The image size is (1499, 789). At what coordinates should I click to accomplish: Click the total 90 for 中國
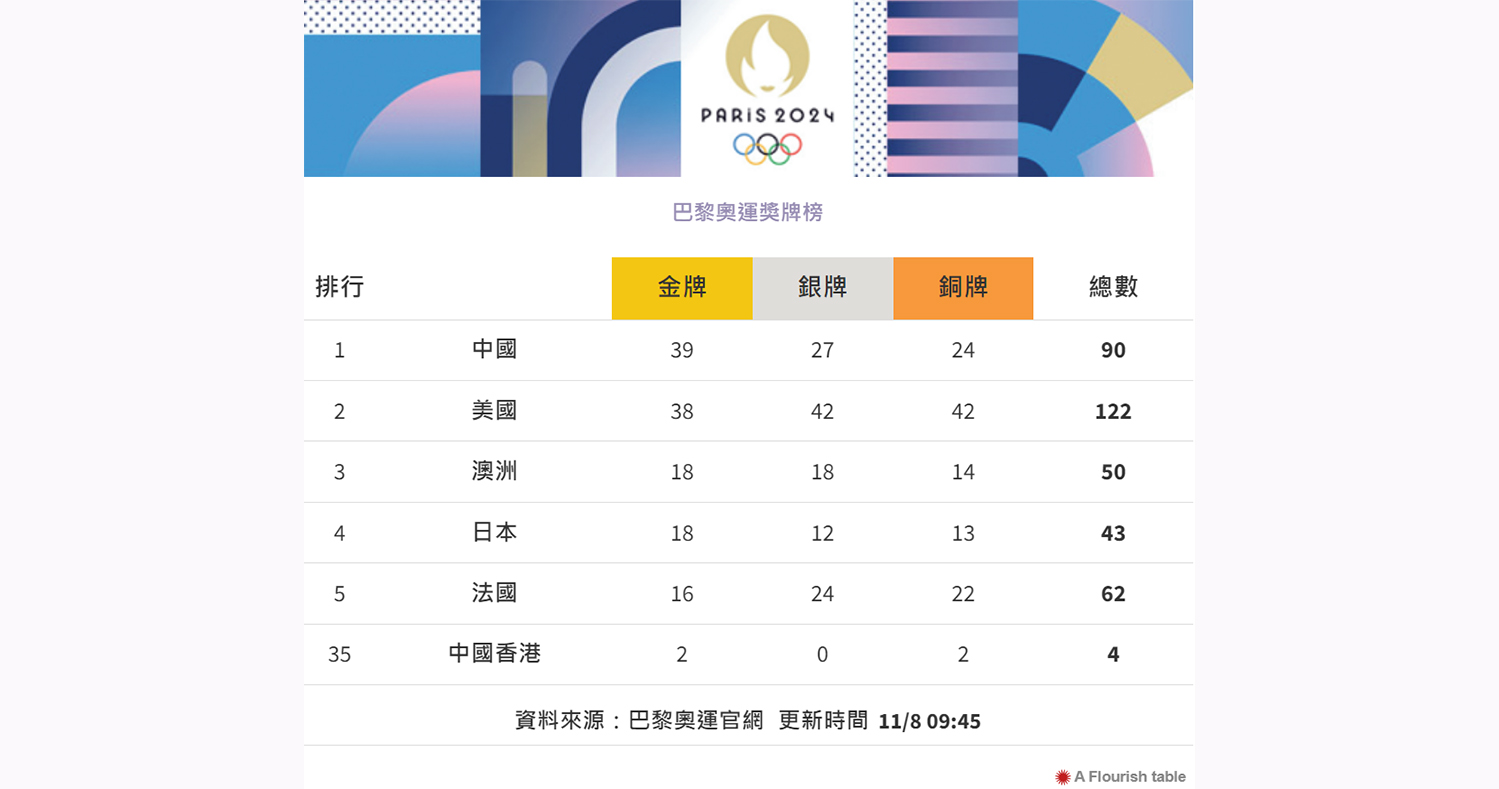tap(1113, 350)
